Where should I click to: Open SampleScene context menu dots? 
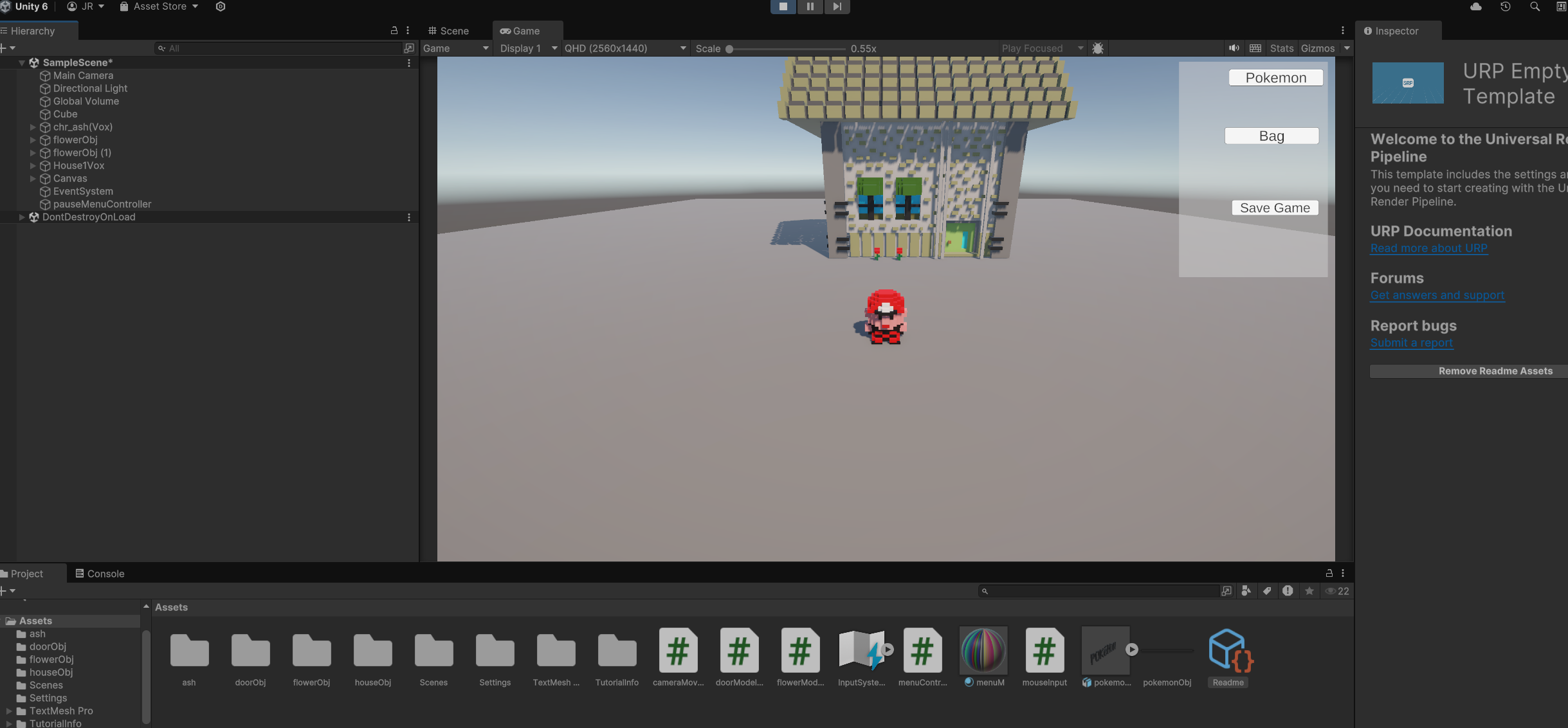point(409,63)
